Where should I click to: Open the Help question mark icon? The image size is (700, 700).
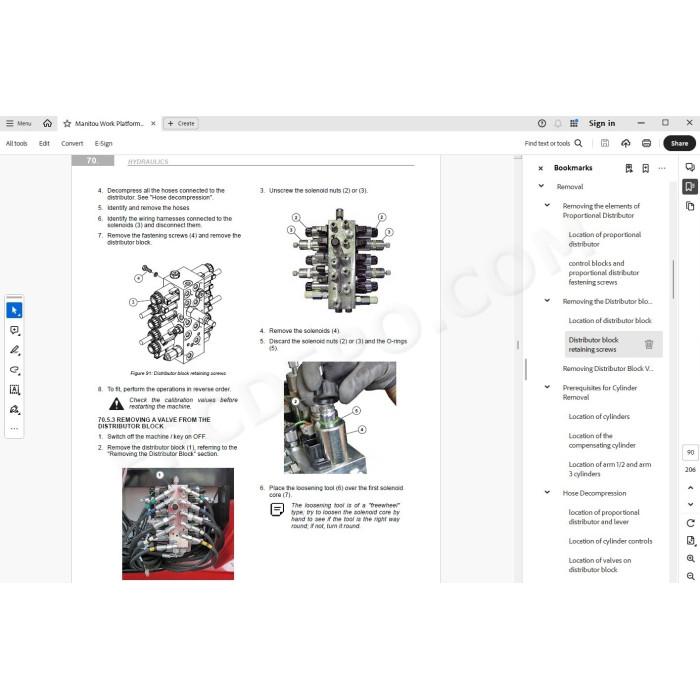point(542,123)
